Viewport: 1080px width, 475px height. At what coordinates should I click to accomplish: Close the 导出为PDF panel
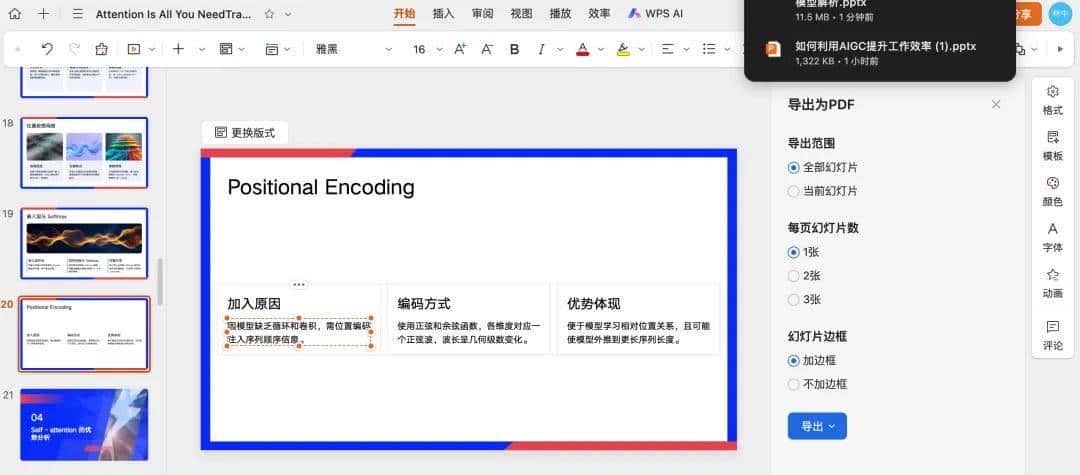coord(995,105)
